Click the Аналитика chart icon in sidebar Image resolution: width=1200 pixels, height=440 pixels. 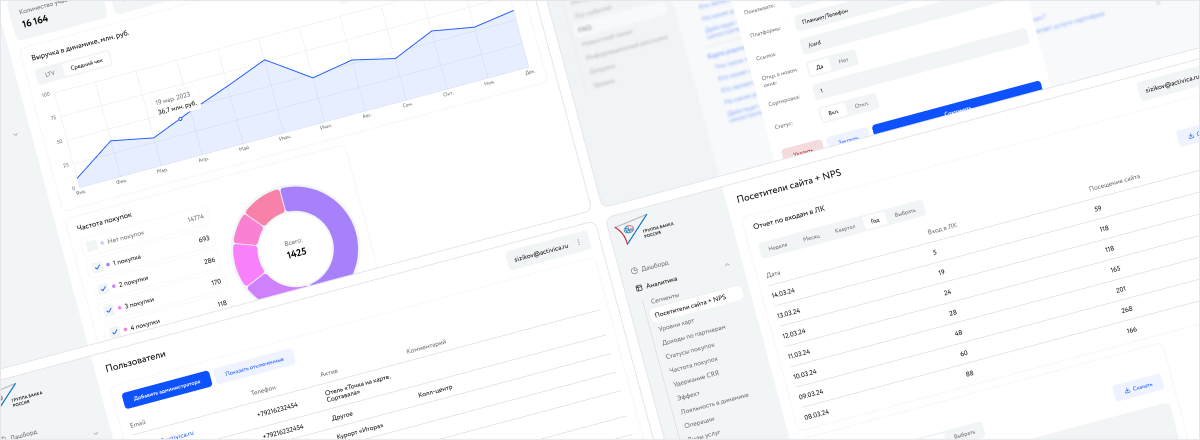(x=639, y=287)
